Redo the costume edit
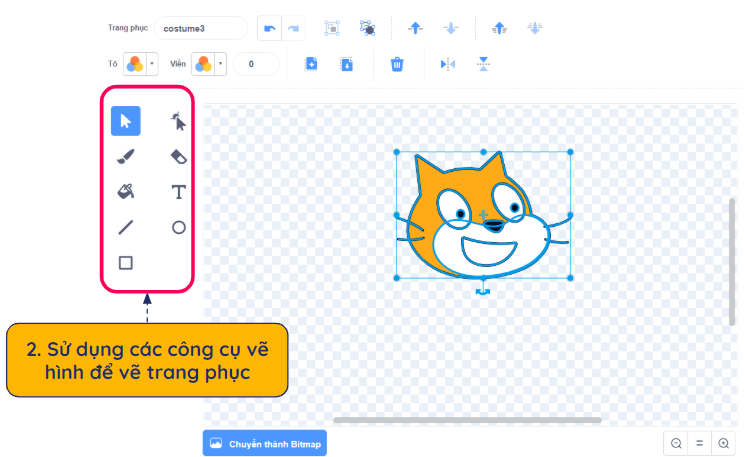The image size is (744, 457). pyautogui.click(x=293, y=28)
